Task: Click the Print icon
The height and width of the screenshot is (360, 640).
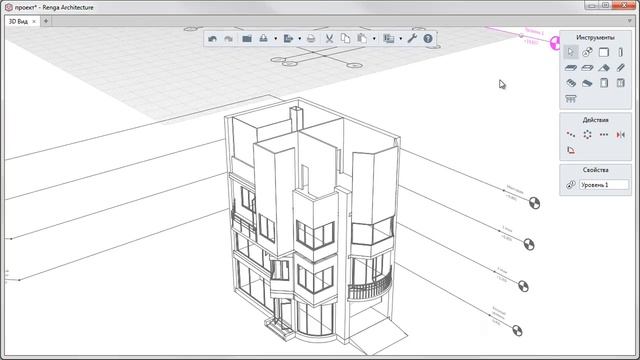Action: click(311, 39)
